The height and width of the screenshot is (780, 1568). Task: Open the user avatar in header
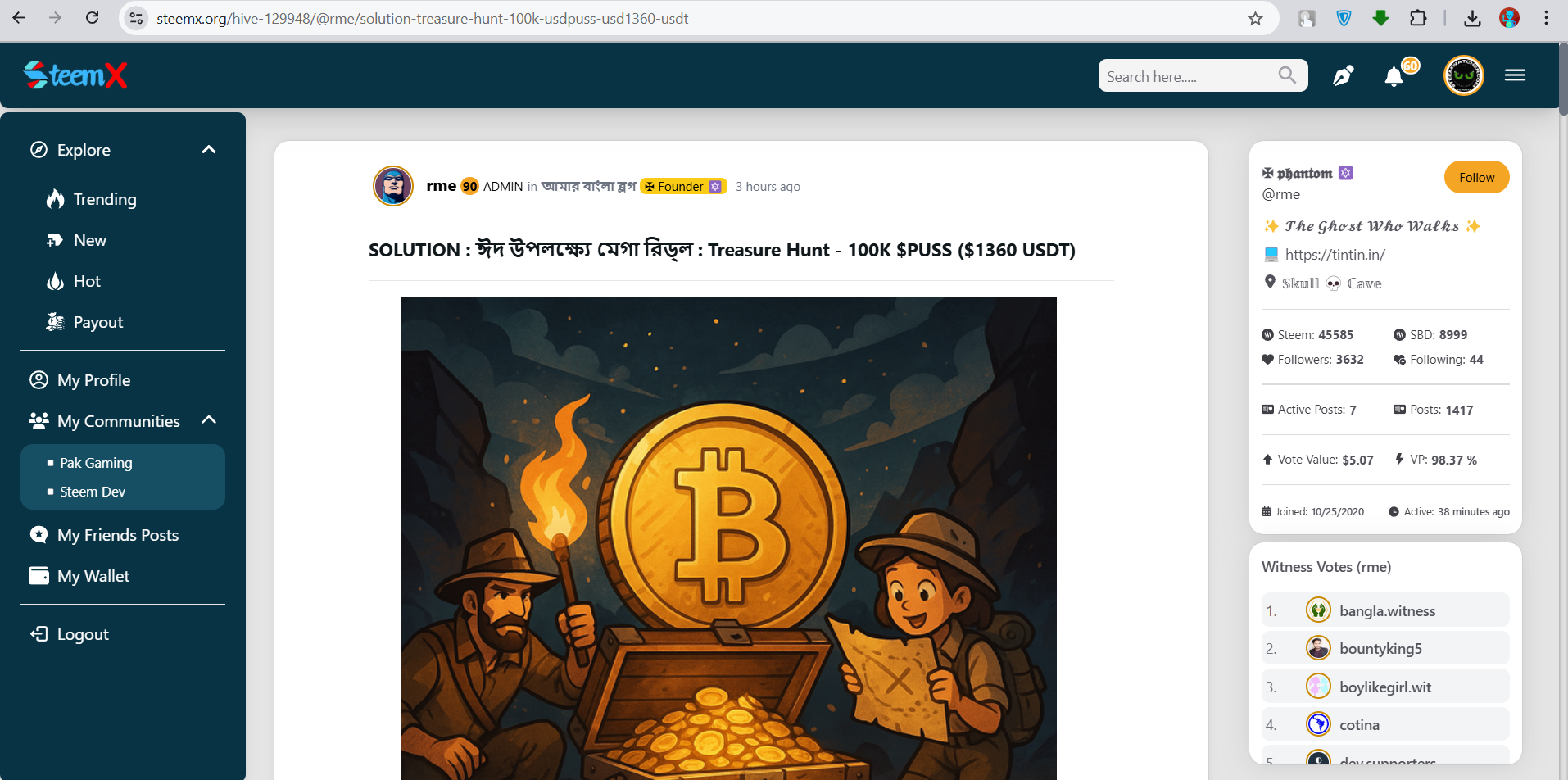tap(1464, 75)
